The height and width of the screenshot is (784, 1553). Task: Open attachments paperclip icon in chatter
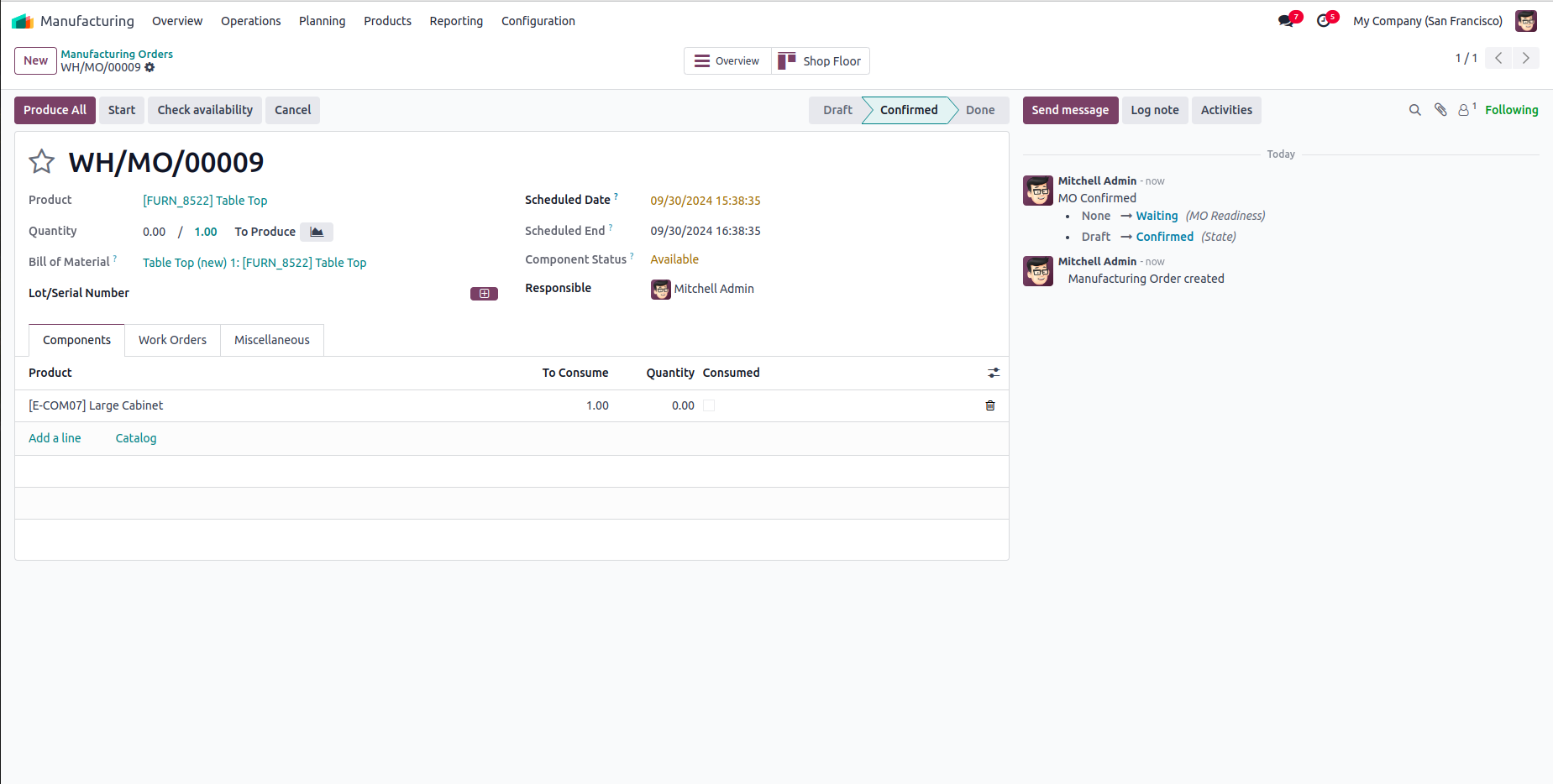click(1440, 110)
